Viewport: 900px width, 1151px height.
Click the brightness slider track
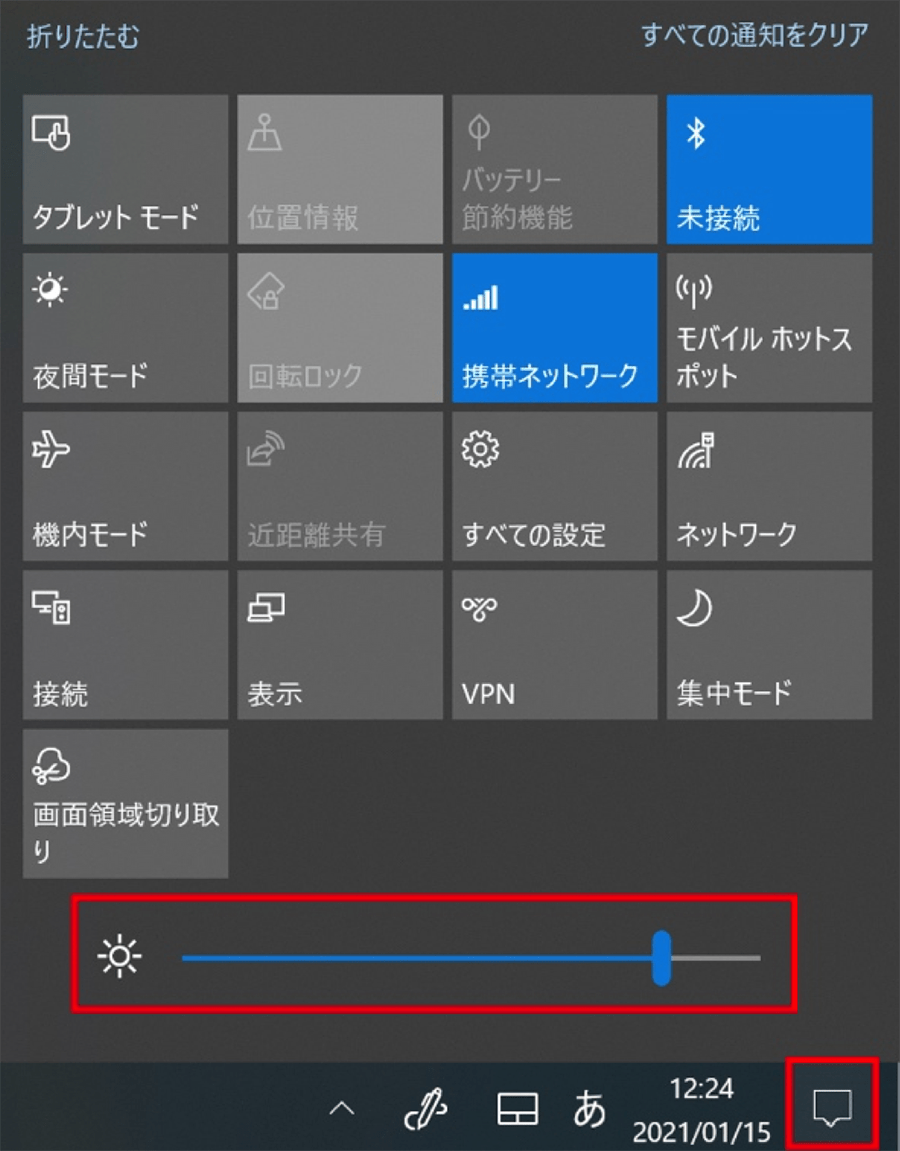pyautogui.click(x=471, y=957)
